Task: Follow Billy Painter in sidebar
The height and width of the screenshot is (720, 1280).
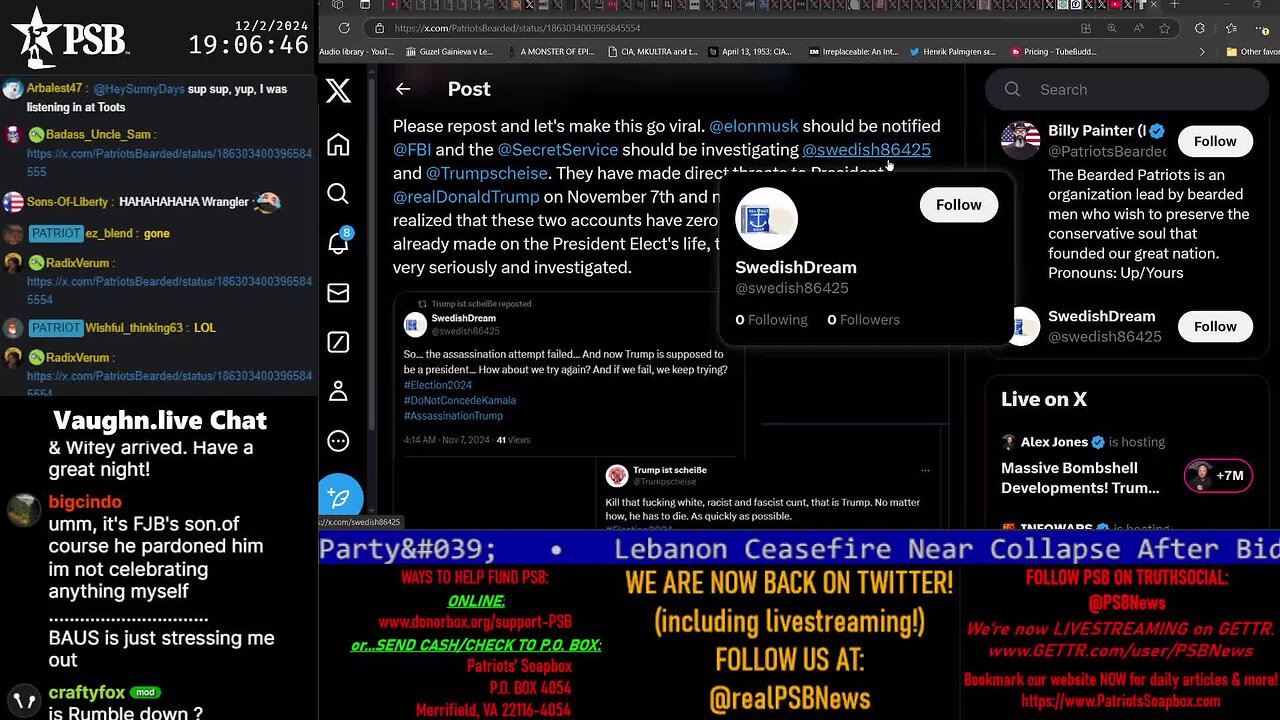Action: [x=1215, y=141]
